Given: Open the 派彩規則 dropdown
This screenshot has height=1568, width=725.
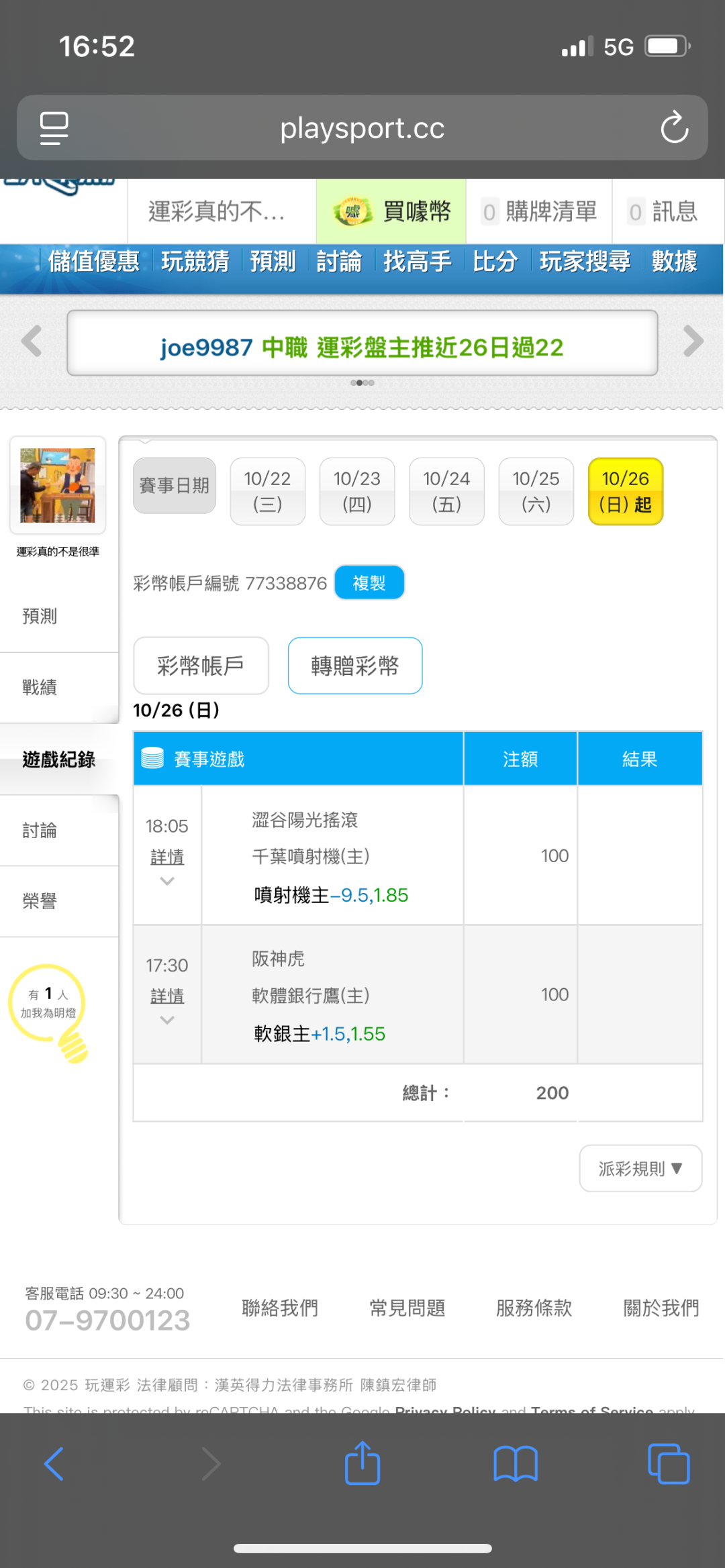Looking at the screenshot, I should pyautogui.click(x=640, y=1168).
